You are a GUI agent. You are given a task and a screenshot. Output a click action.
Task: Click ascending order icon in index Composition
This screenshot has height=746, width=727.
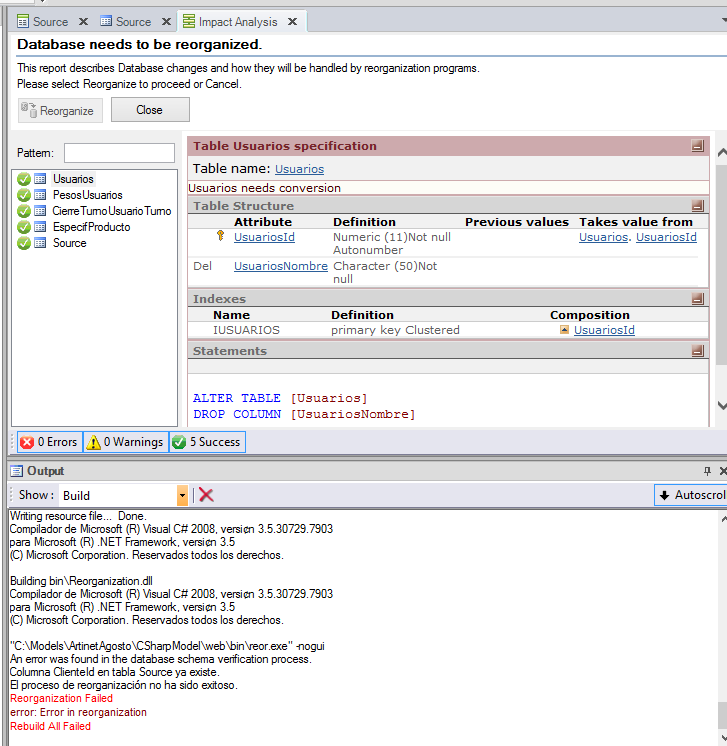point(564,329)
